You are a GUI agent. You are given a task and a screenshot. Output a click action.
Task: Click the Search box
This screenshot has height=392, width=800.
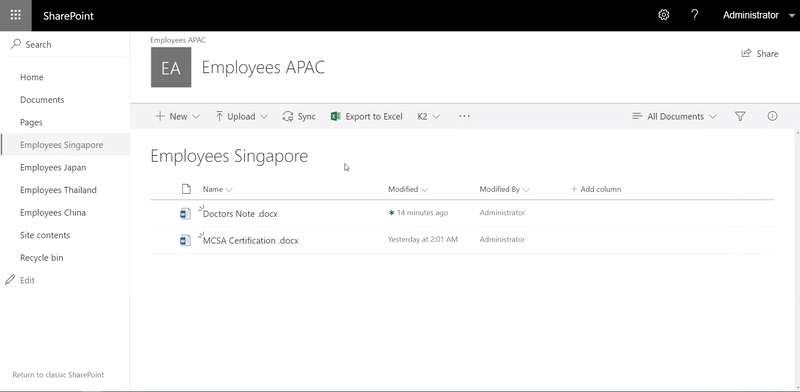tap(65, 44)
